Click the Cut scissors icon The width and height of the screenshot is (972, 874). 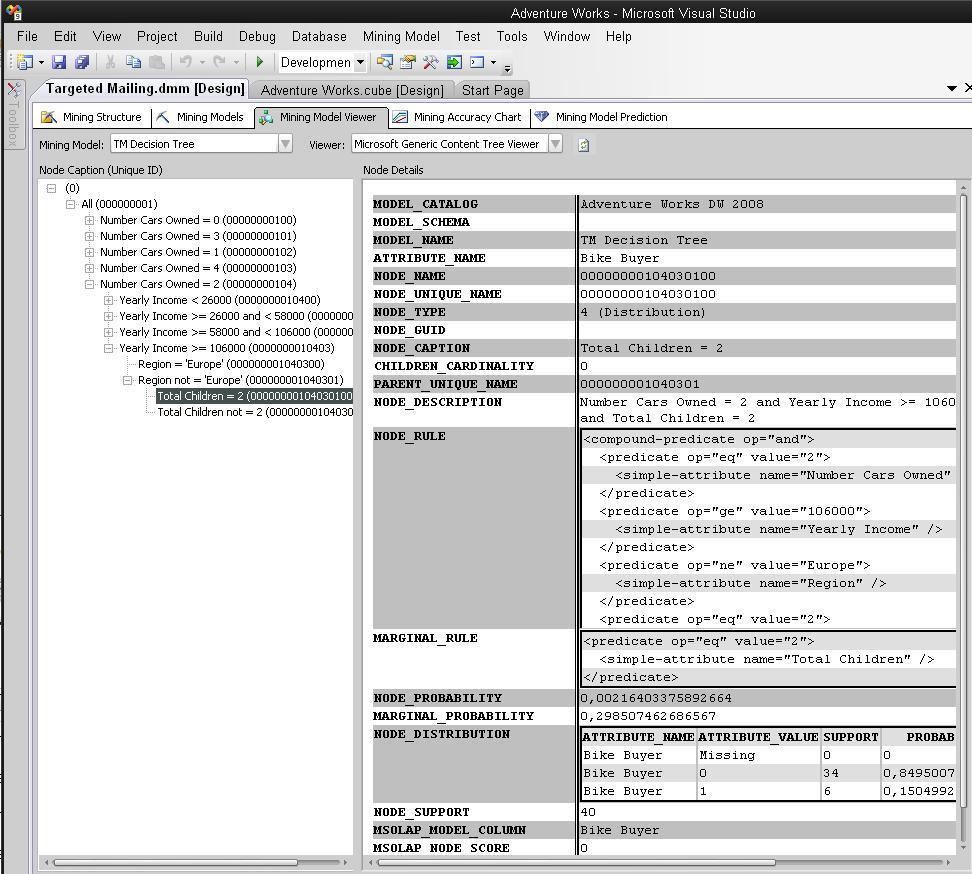pos(110,62)
